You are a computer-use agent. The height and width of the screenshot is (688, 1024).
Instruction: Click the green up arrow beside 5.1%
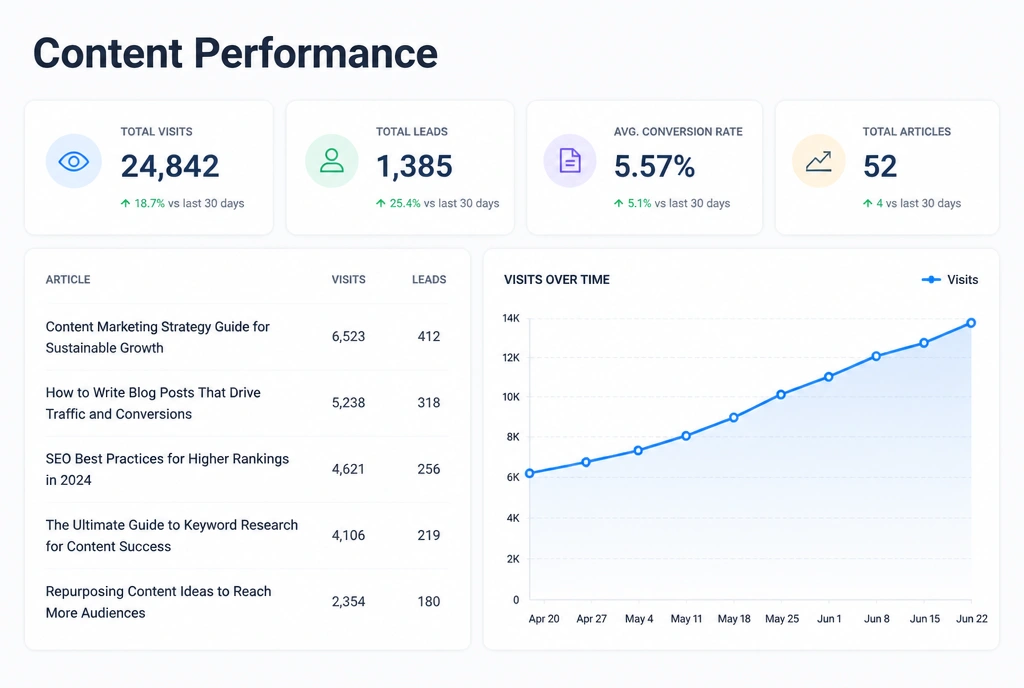pyautogui.click(x=618, y=204)
